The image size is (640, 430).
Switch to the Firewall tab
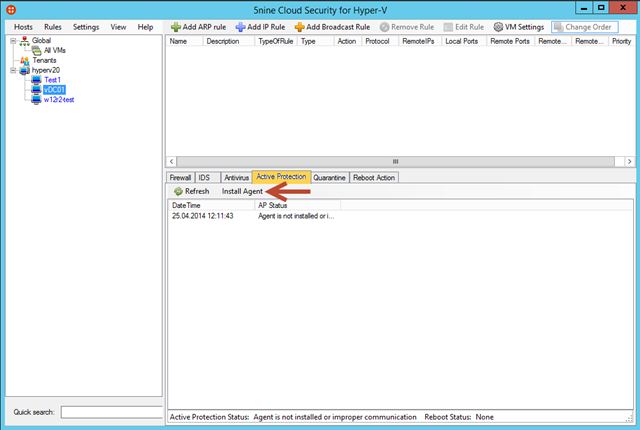[x=180, y=178]
